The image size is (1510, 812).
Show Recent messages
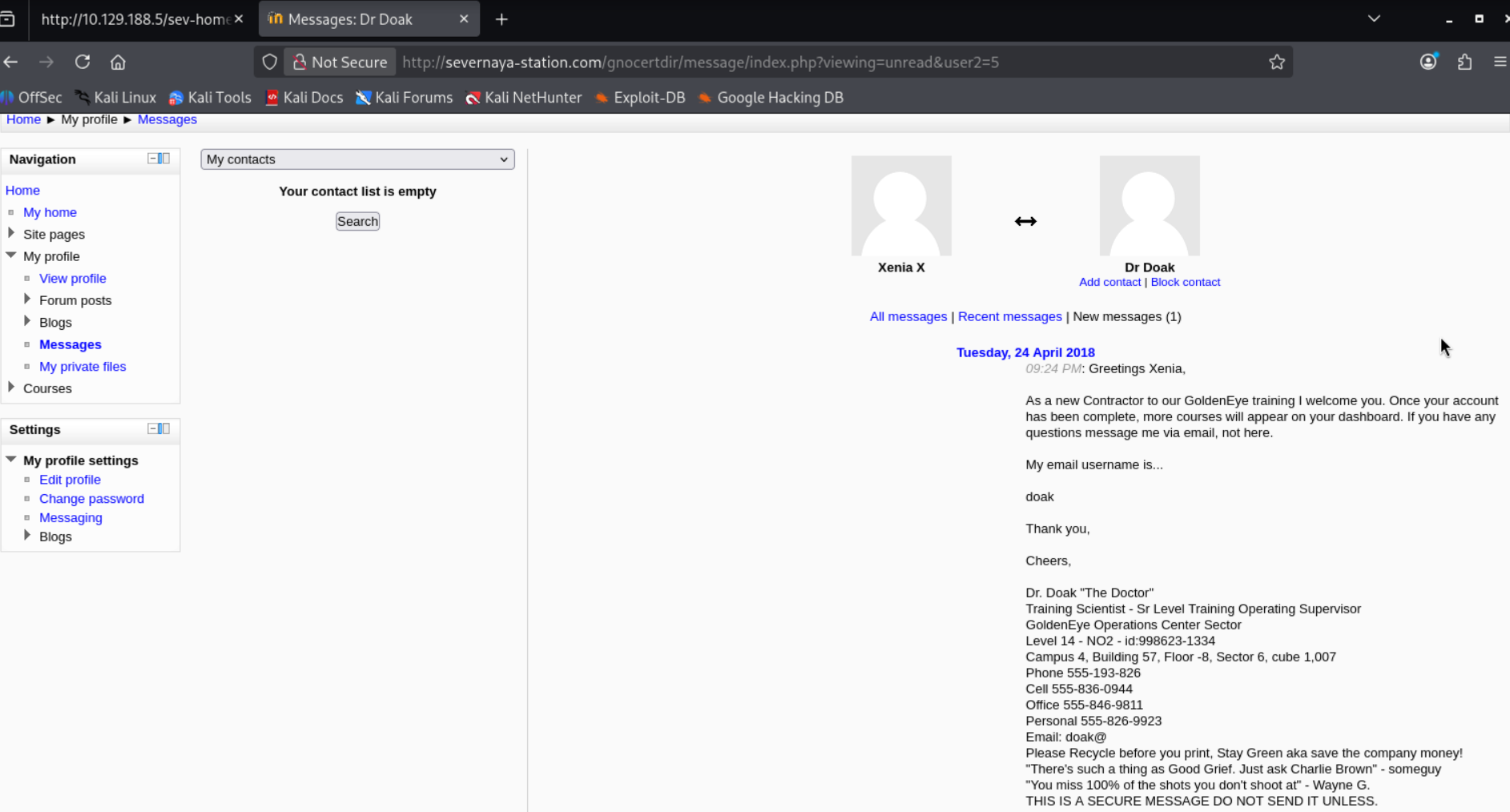pyautogui.click(x=1009, y=316)
